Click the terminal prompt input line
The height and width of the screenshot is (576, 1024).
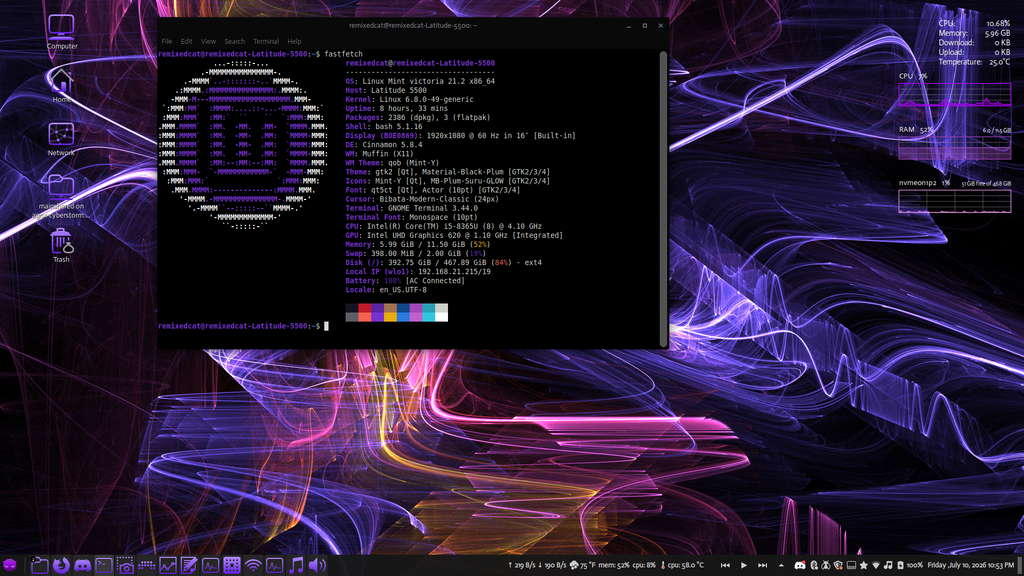tap(243, 326)
